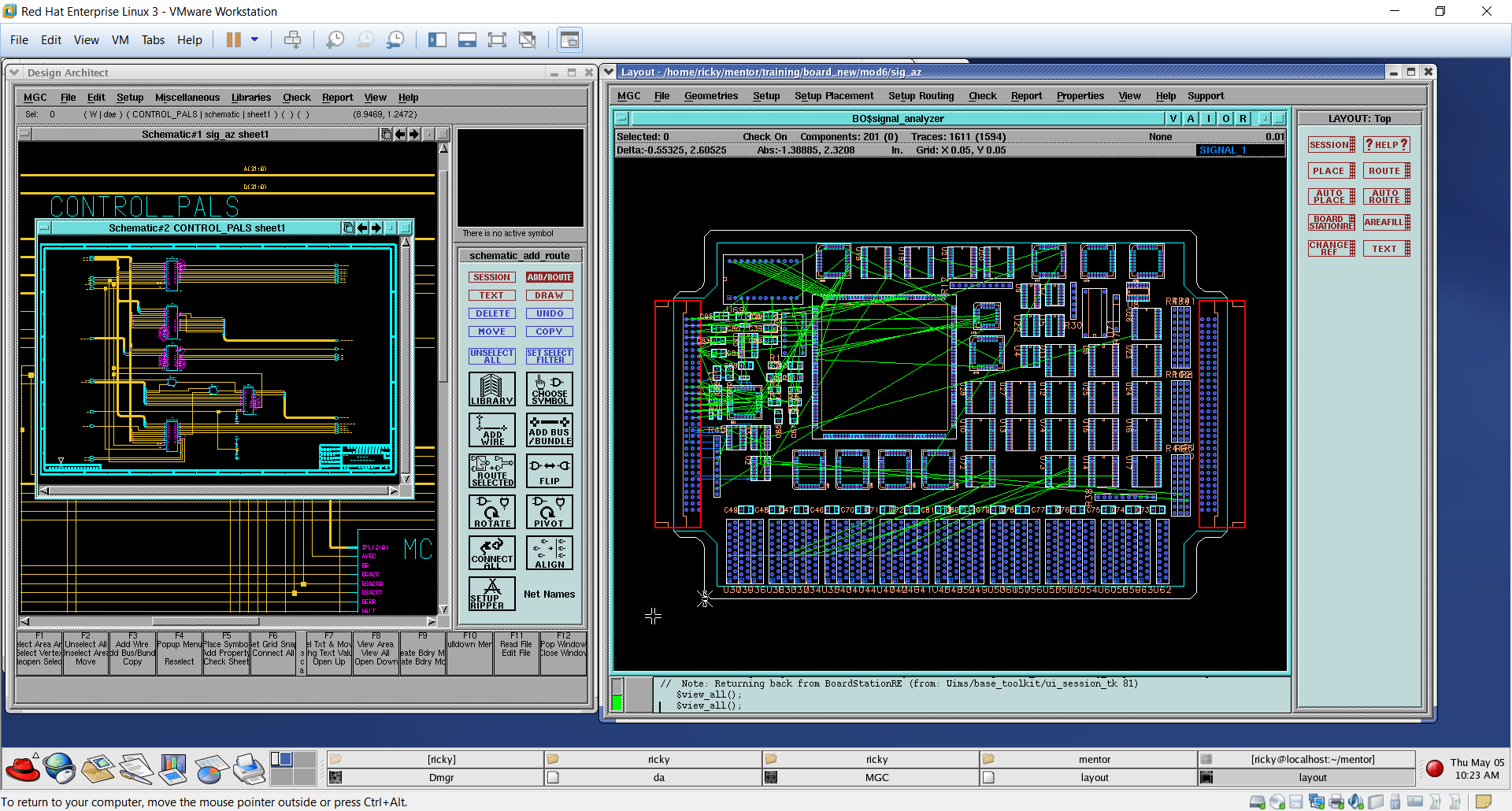Select the CHOOSE SYMBOL tool
The width and height of the screenshot is (1512, 811).
click(x=549, y=389)
